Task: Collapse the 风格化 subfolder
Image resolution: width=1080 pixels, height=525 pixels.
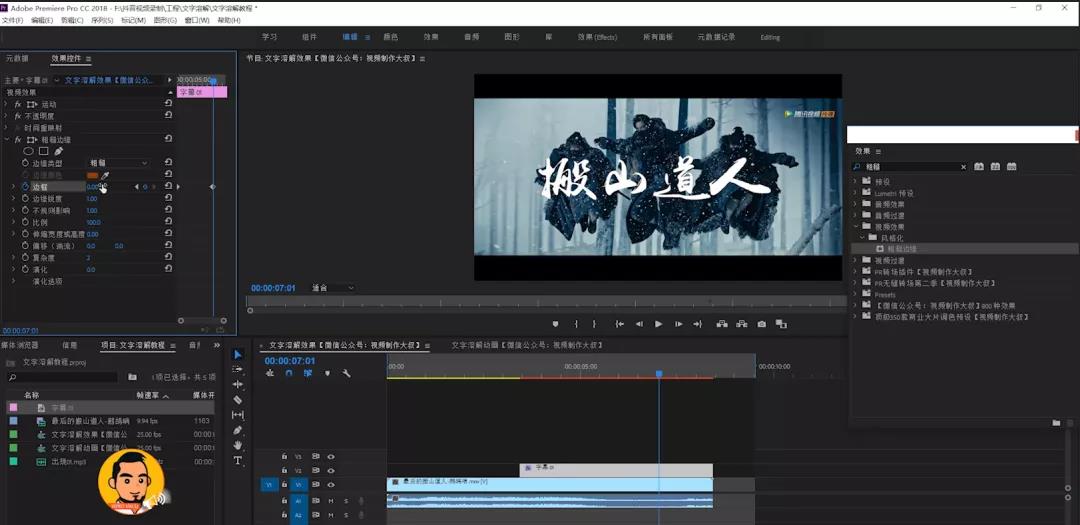Action: tap(863, 237)
